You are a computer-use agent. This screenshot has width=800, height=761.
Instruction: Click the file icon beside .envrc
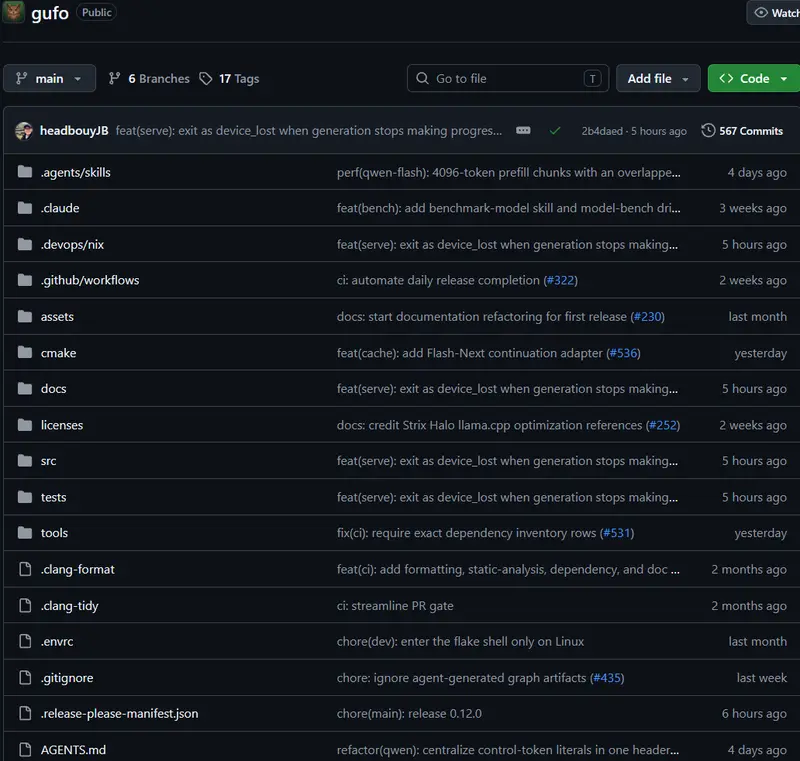[x=25, y=641]
